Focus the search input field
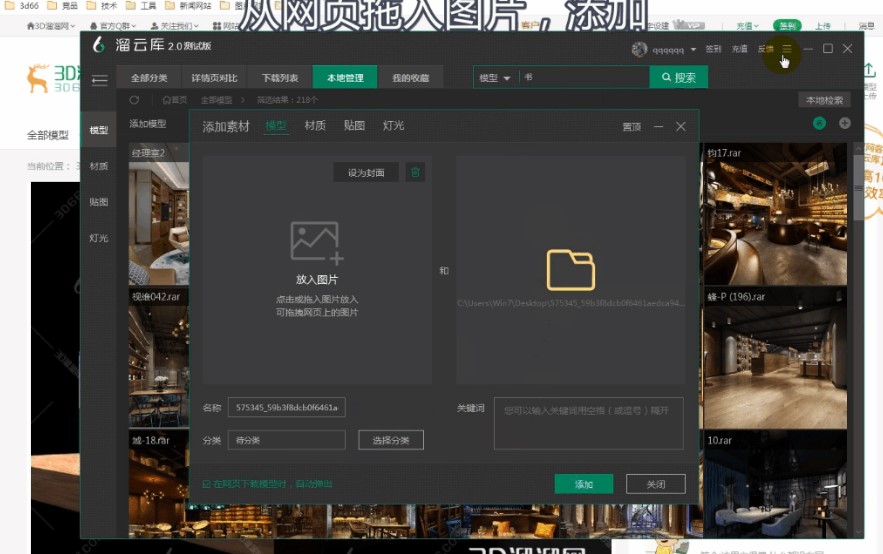Image resolution: width=883 pixels, height=554 pixels. (x=584, y=77)
